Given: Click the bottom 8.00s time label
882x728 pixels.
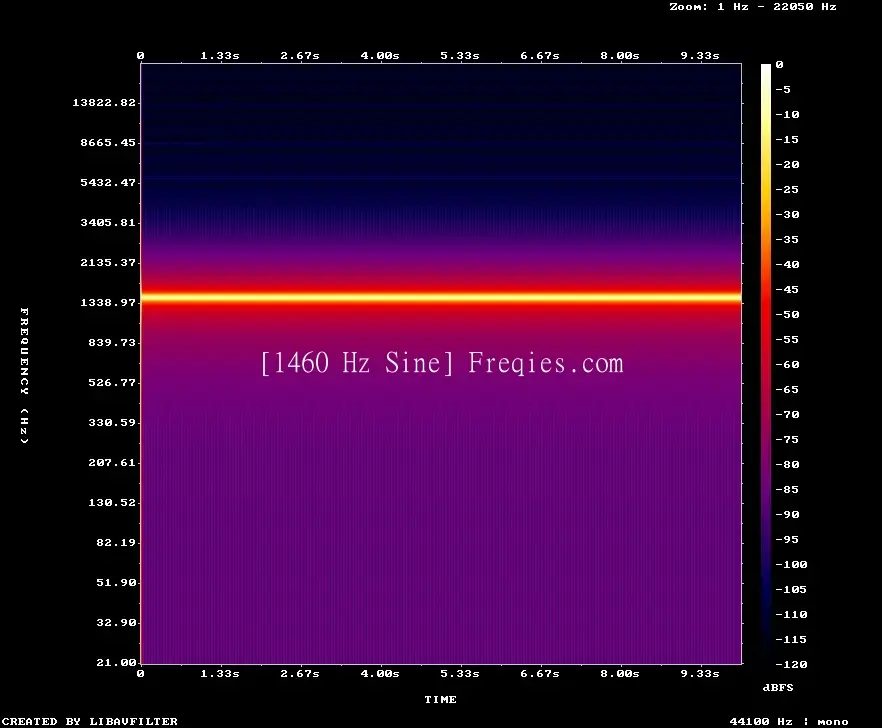Looking at the screenshot, I should pos(619,673).
